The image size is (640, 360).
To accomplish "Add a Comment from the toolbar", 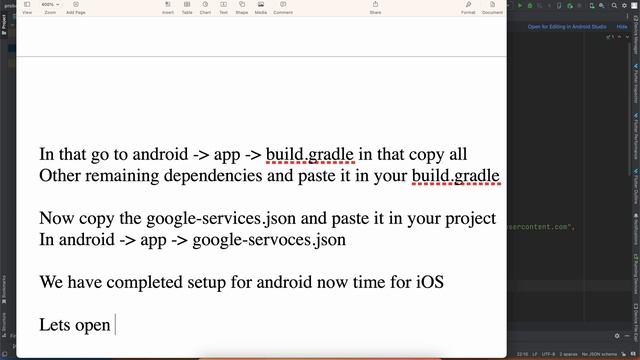I will (283, 8).
